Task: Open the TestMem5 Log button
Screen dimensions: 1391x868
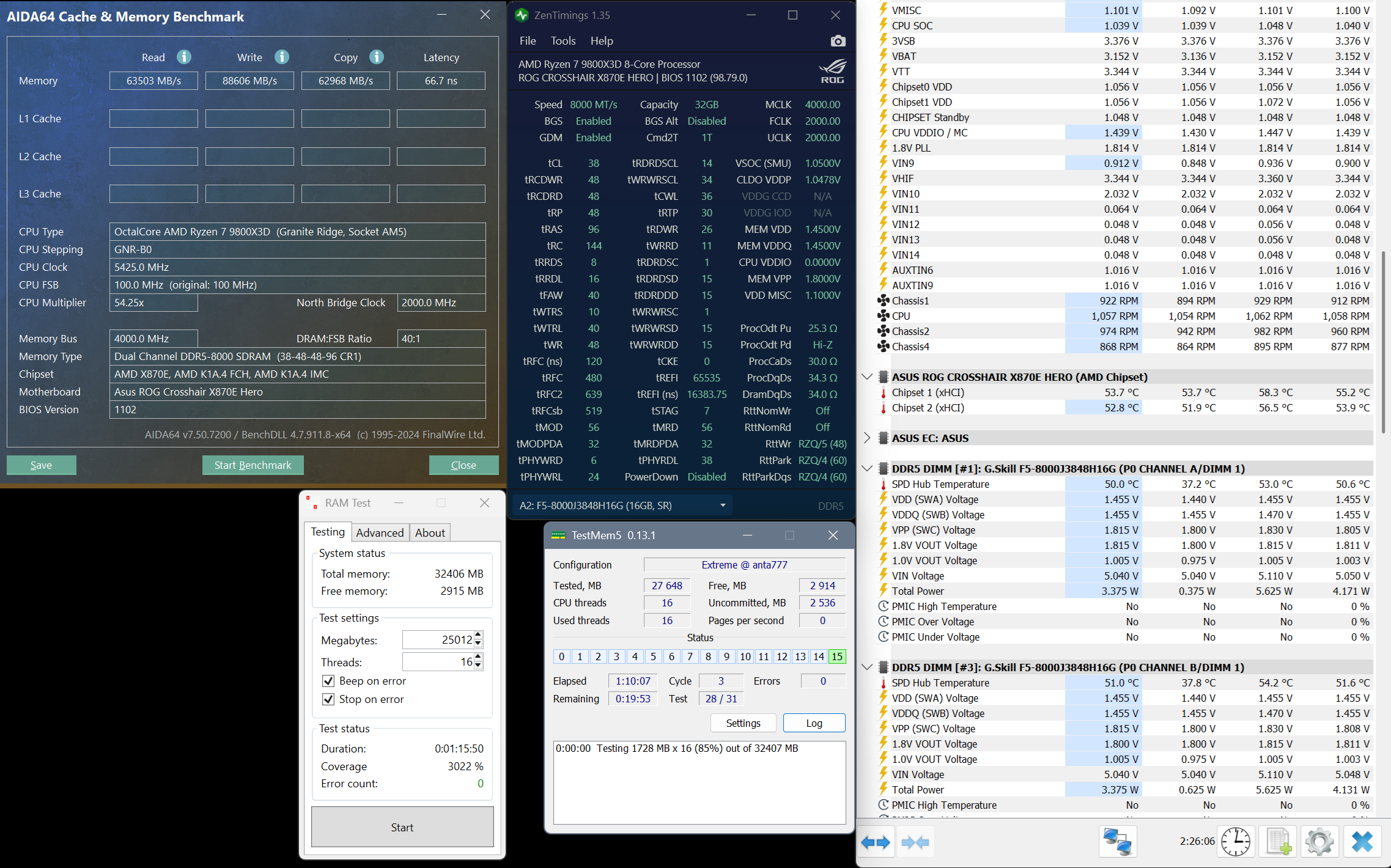Action: [814, 723]
